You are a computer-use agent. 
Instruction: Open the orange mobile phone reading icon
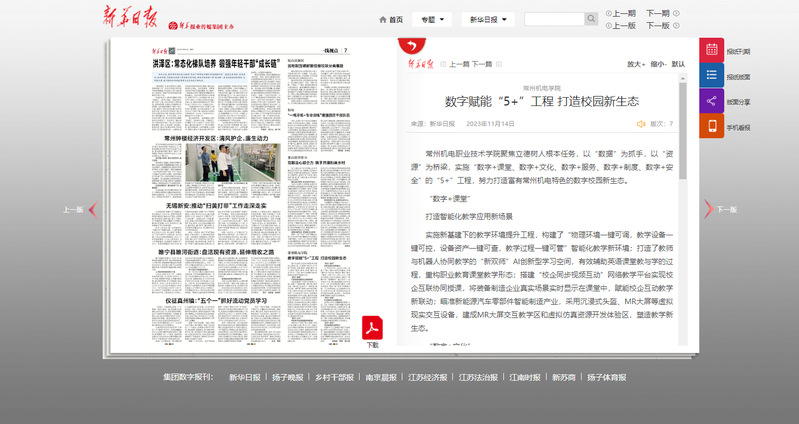click(711, 126)
